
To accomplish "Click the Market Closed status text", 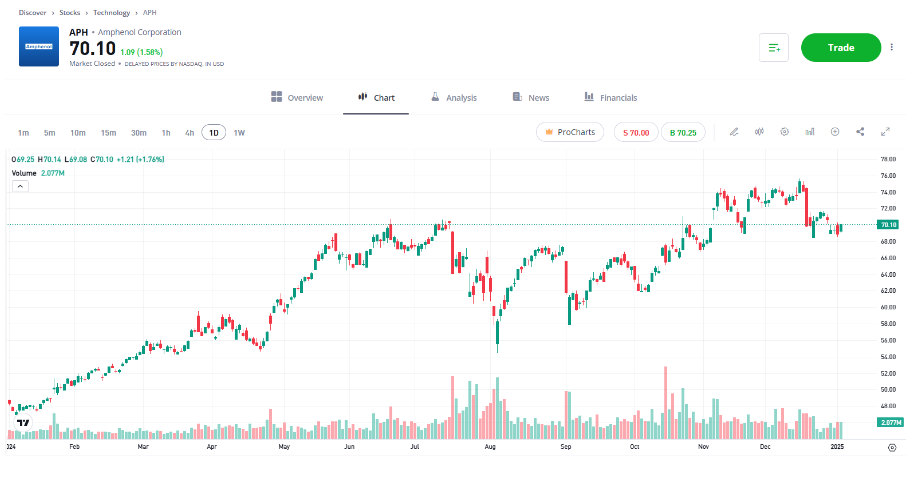I will click(92, 63).
